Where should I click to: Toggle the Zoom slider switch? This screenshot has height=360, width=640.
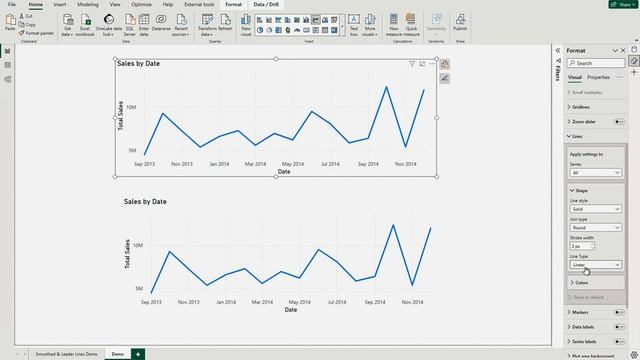pos(619,122)
